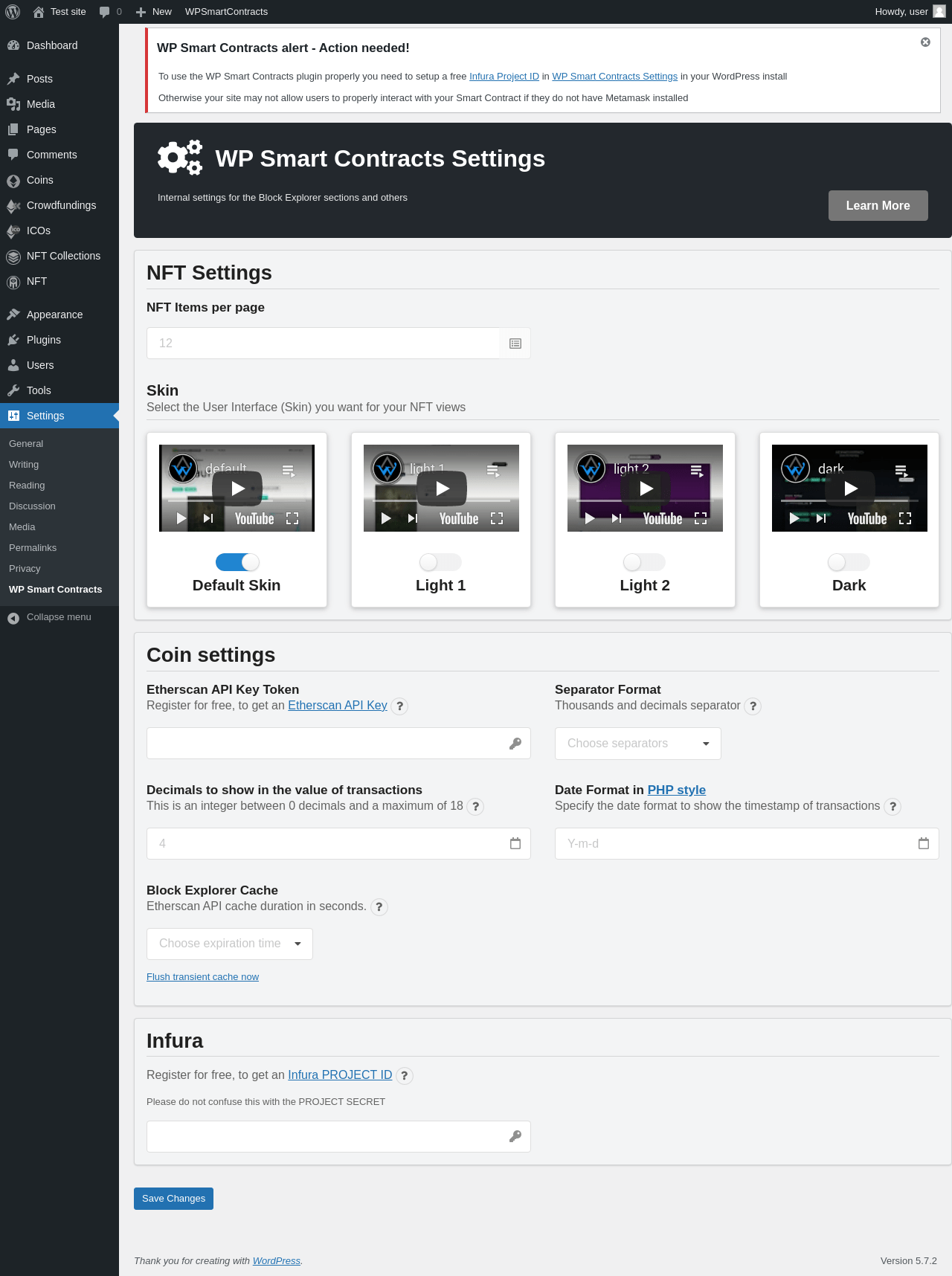
Task: Dismiss the WP Smart Contracts alert
Action: (x=925, y=42)
